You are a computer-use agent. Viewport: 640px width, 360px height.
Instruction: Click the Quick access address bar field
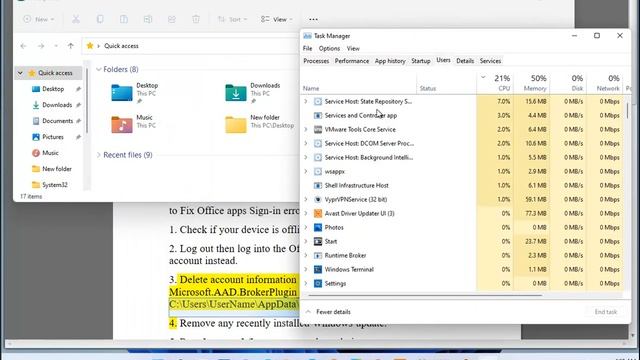192,46
